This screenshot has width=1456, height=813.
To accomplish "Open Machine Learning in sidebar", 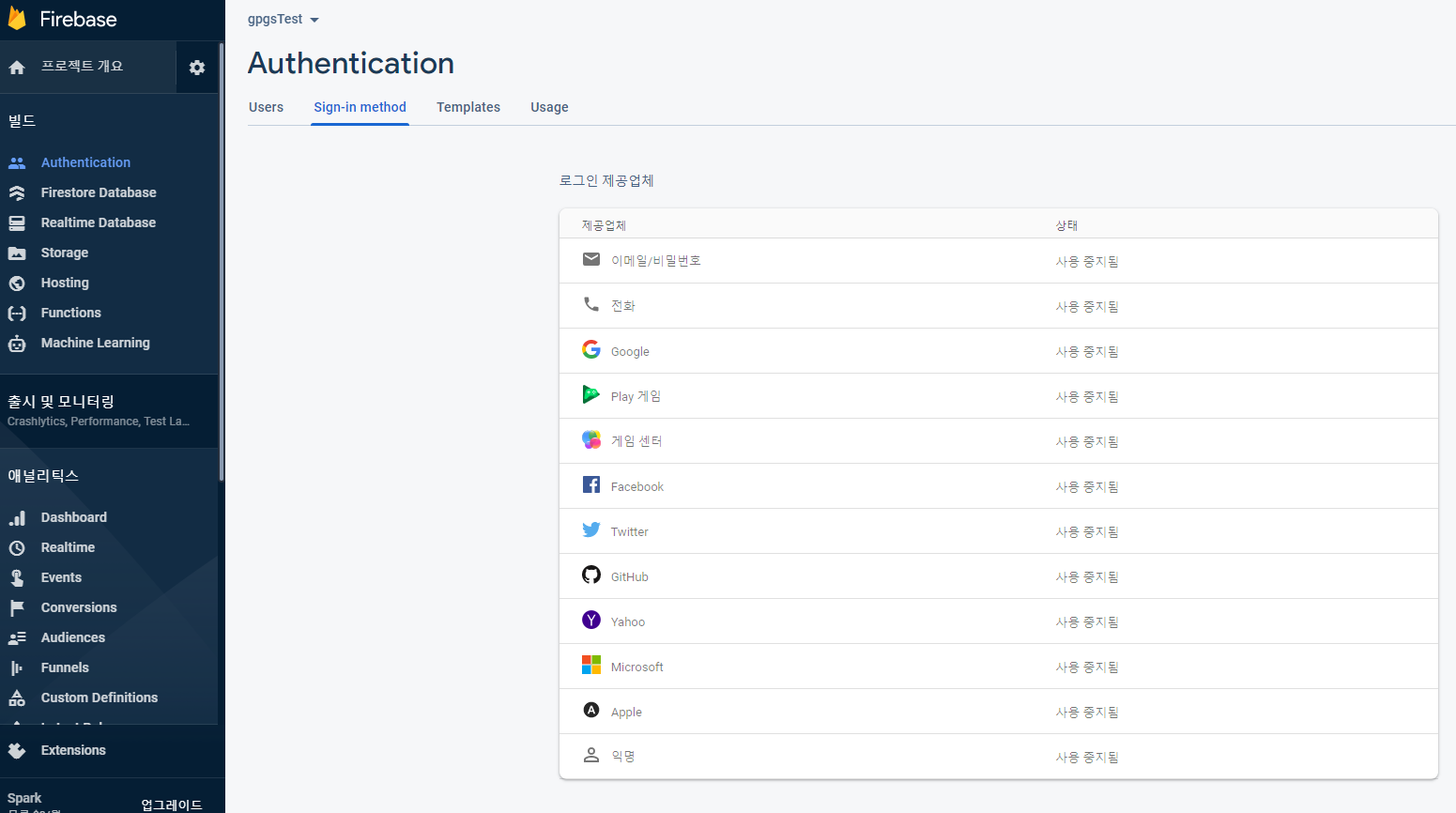I will click(x=96, y=343).
